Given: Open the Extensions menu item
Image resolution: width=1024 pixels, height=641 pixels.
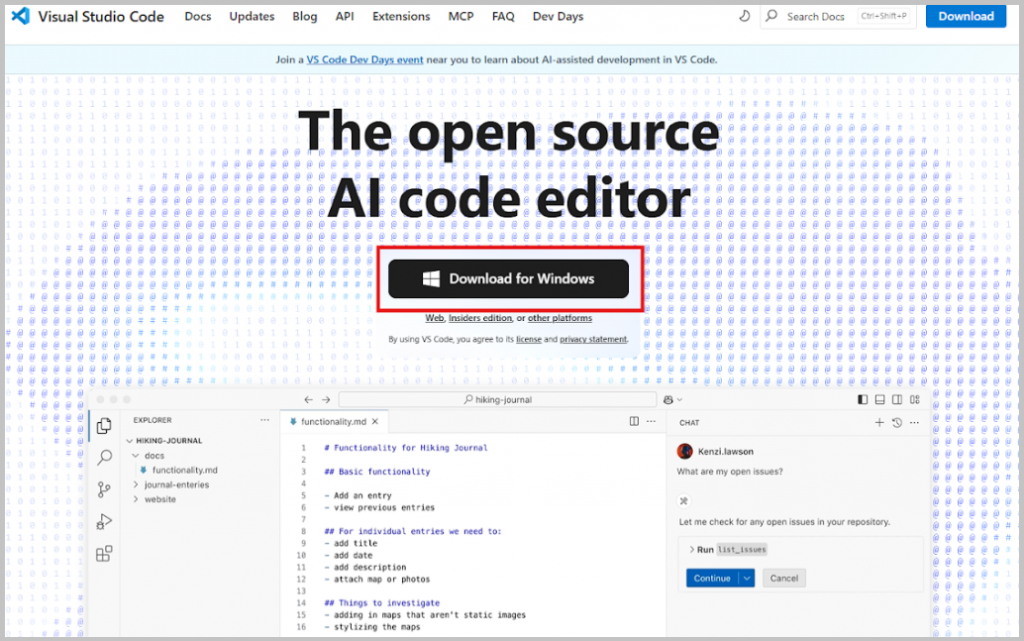Looking at the screenshot, I should coord(401,16).
